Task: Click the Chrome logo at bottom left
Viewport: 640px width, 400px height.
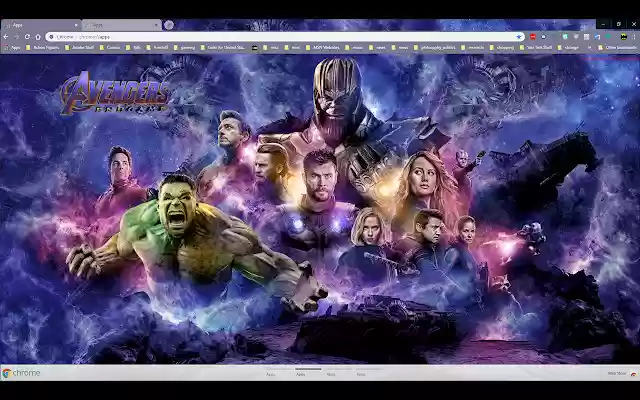Action: point(21,373)
